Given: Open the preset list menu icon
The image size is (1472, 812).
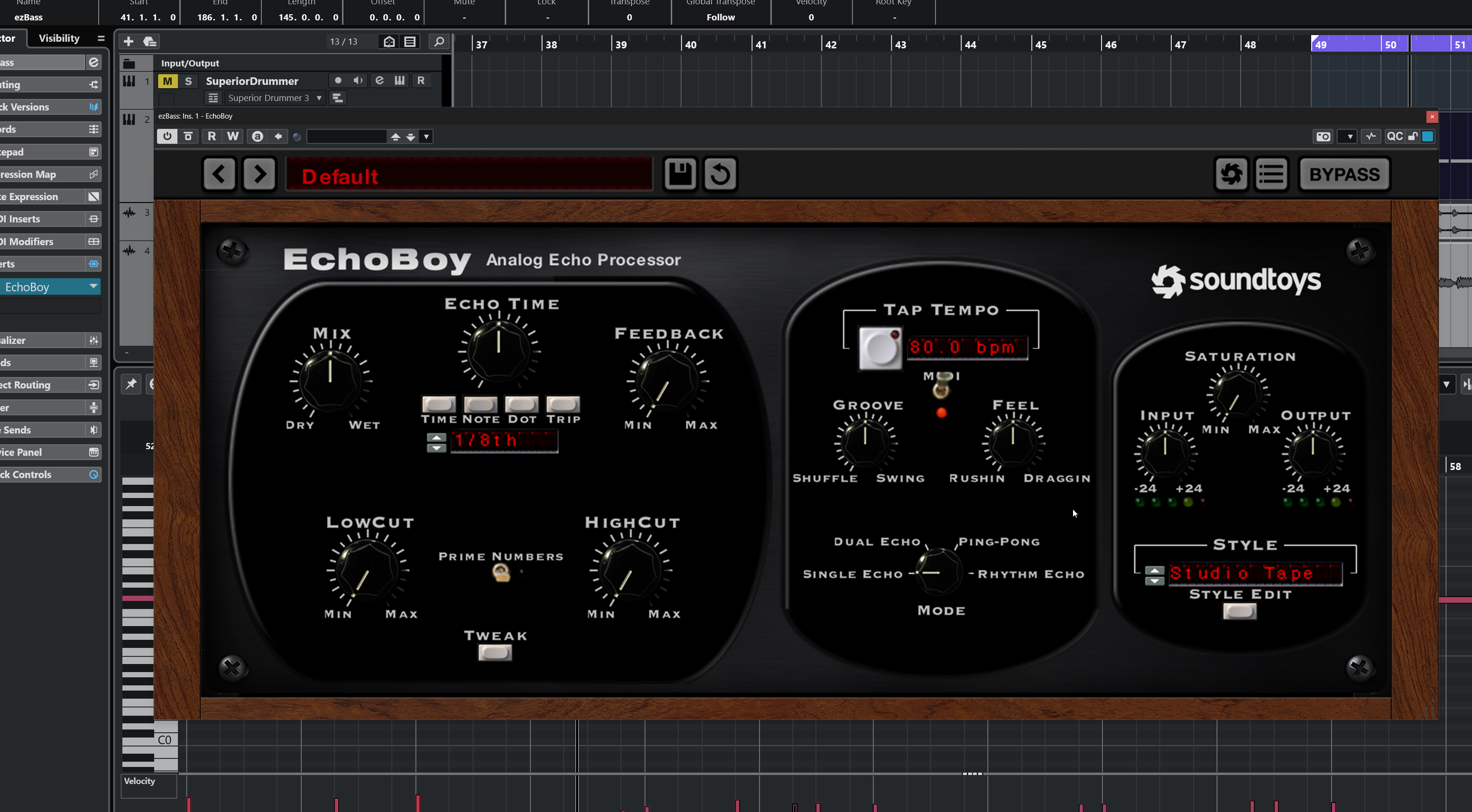Looking at the screenshot, I should click(x=1271, y=174).
